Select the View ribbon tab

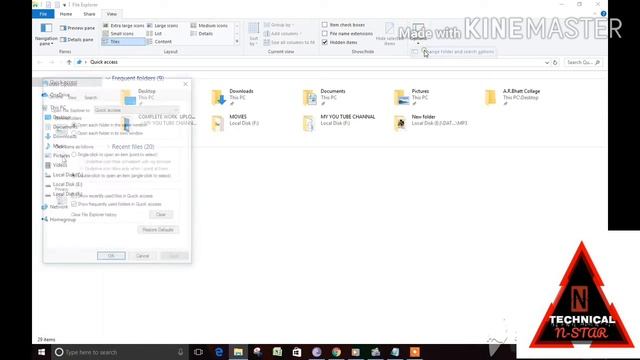[x=111, y=14]
